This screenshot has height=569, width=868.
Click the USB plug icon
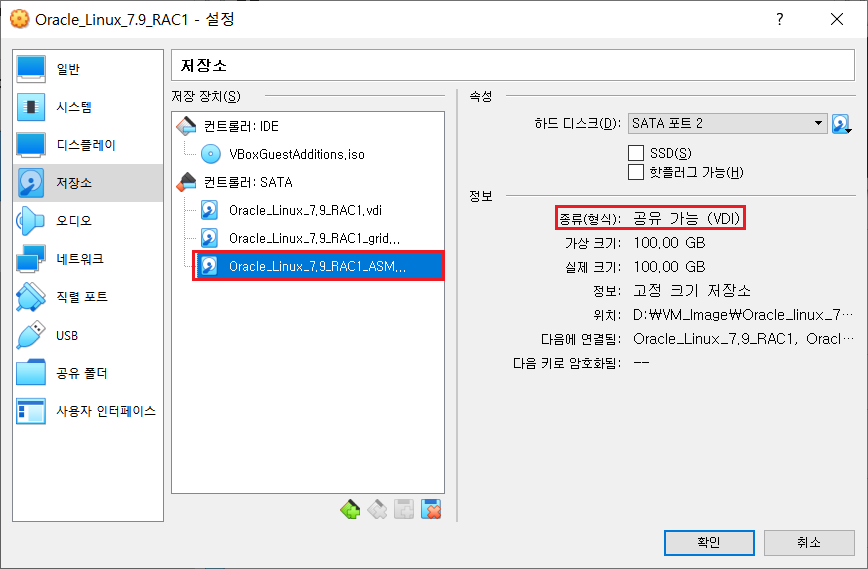click(x=31, y=335)
